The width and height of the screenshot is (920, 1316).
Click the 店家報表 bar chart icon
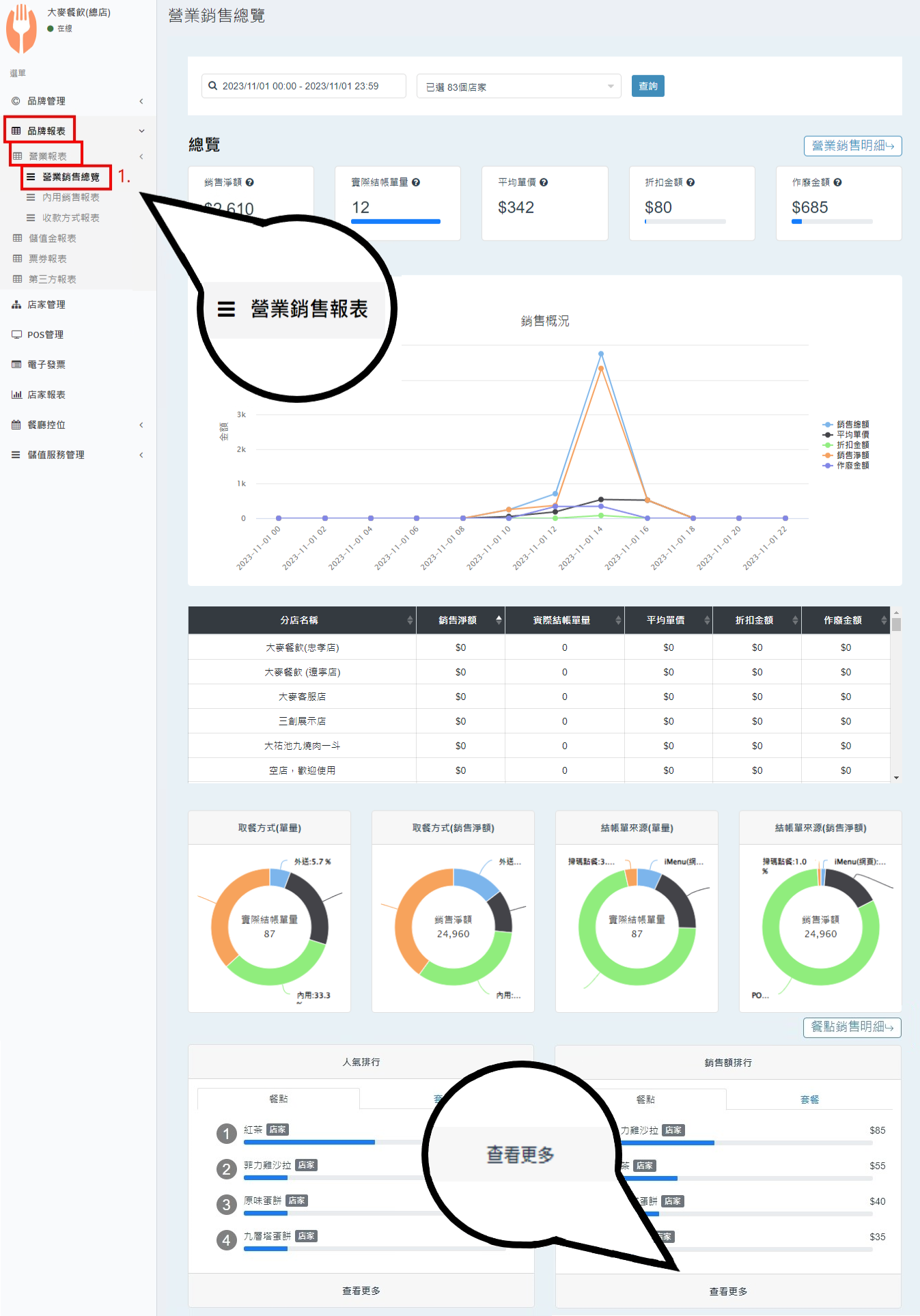click(16, 395)
